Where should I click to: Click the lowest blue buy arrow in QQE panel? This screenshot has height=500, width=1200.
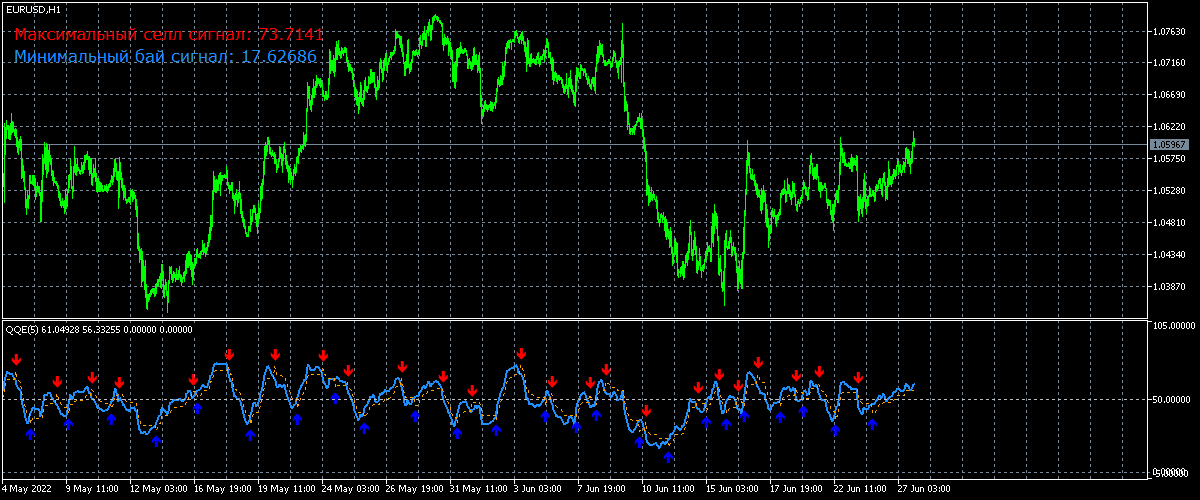(x=668, y=457)
